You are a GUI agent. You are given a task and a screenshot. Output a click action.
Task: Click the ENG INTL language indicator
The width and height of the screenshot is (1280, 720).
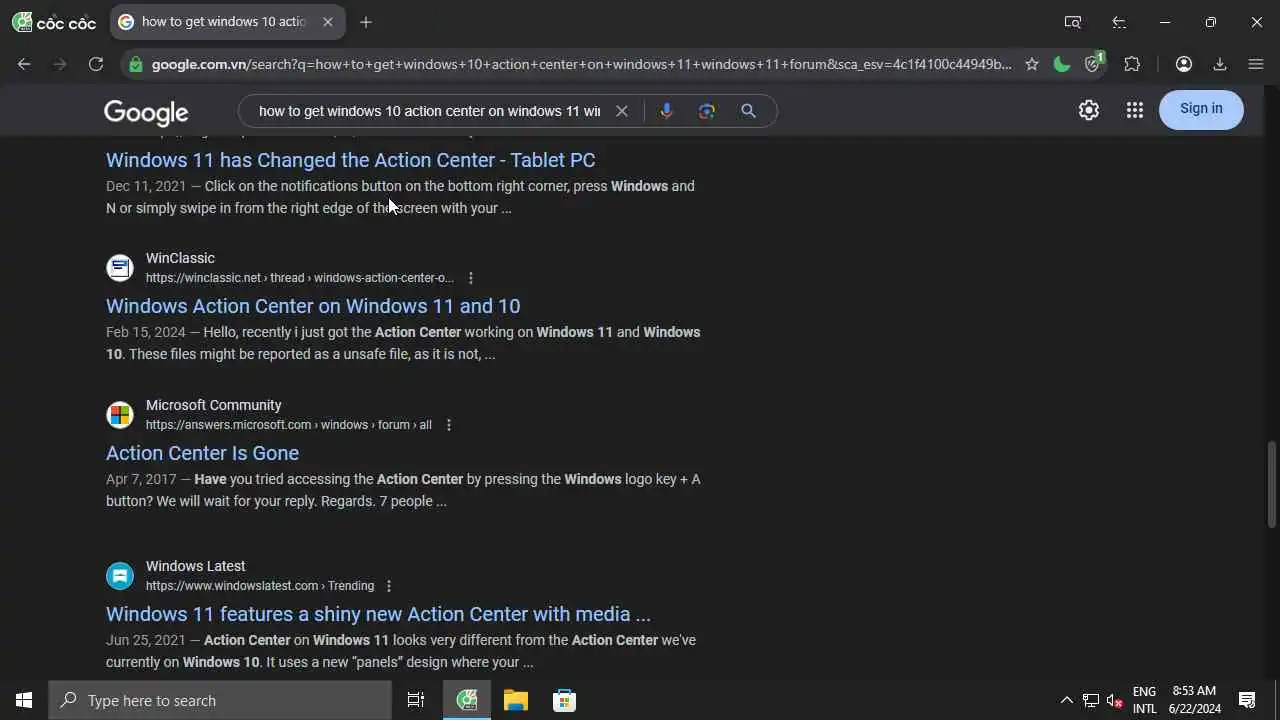(1145, 700)
